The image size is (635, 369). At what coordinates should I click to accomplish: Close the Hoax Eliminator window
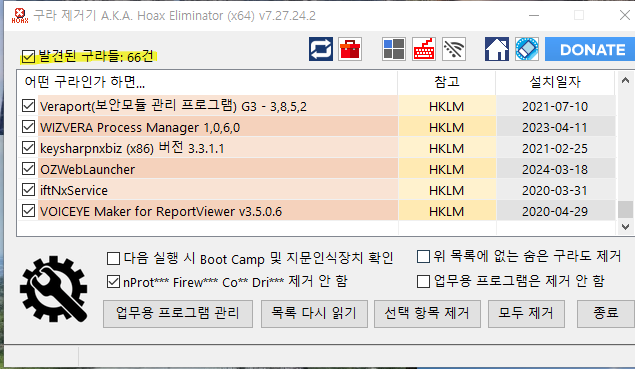click(x=625, y=15)
